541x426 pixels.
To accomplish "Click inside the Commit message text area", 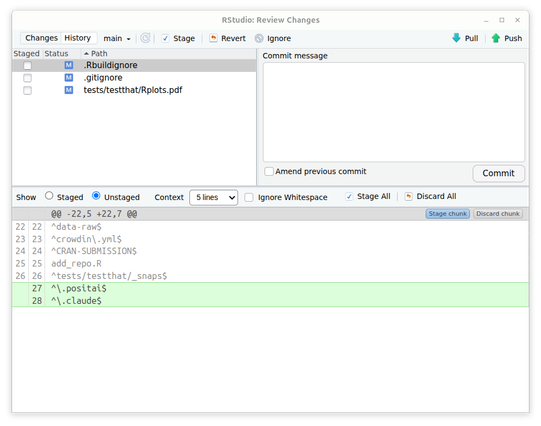I will (x=394, y=112).
